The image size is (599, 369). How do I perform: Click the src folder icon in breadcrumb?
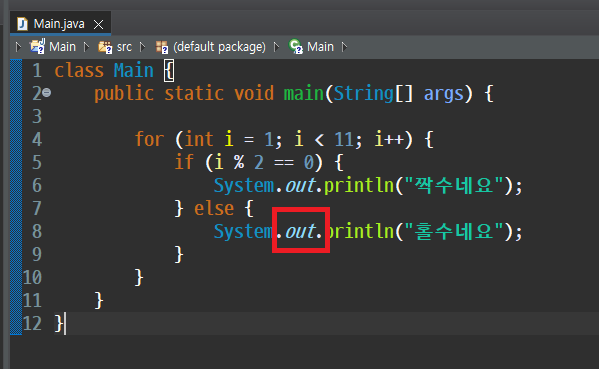105,47
